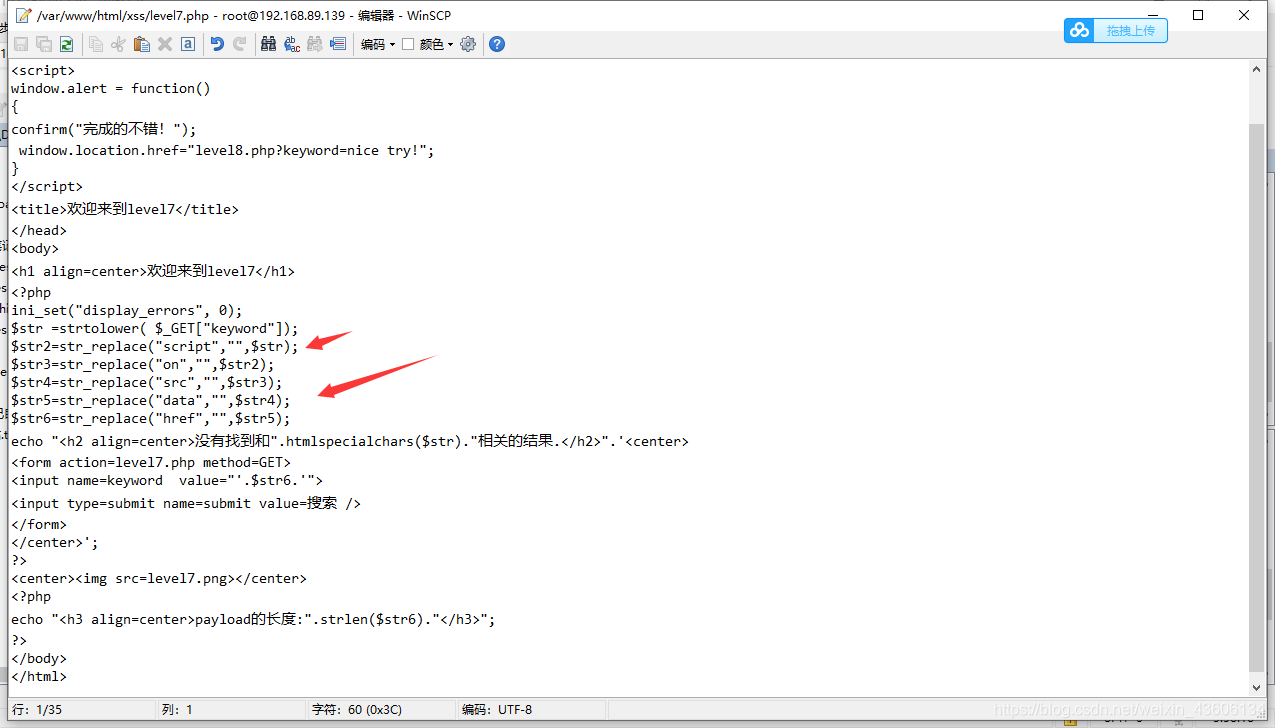
Task: Click the <form action=level7.php method=GET> line
Action: (151, 462)
